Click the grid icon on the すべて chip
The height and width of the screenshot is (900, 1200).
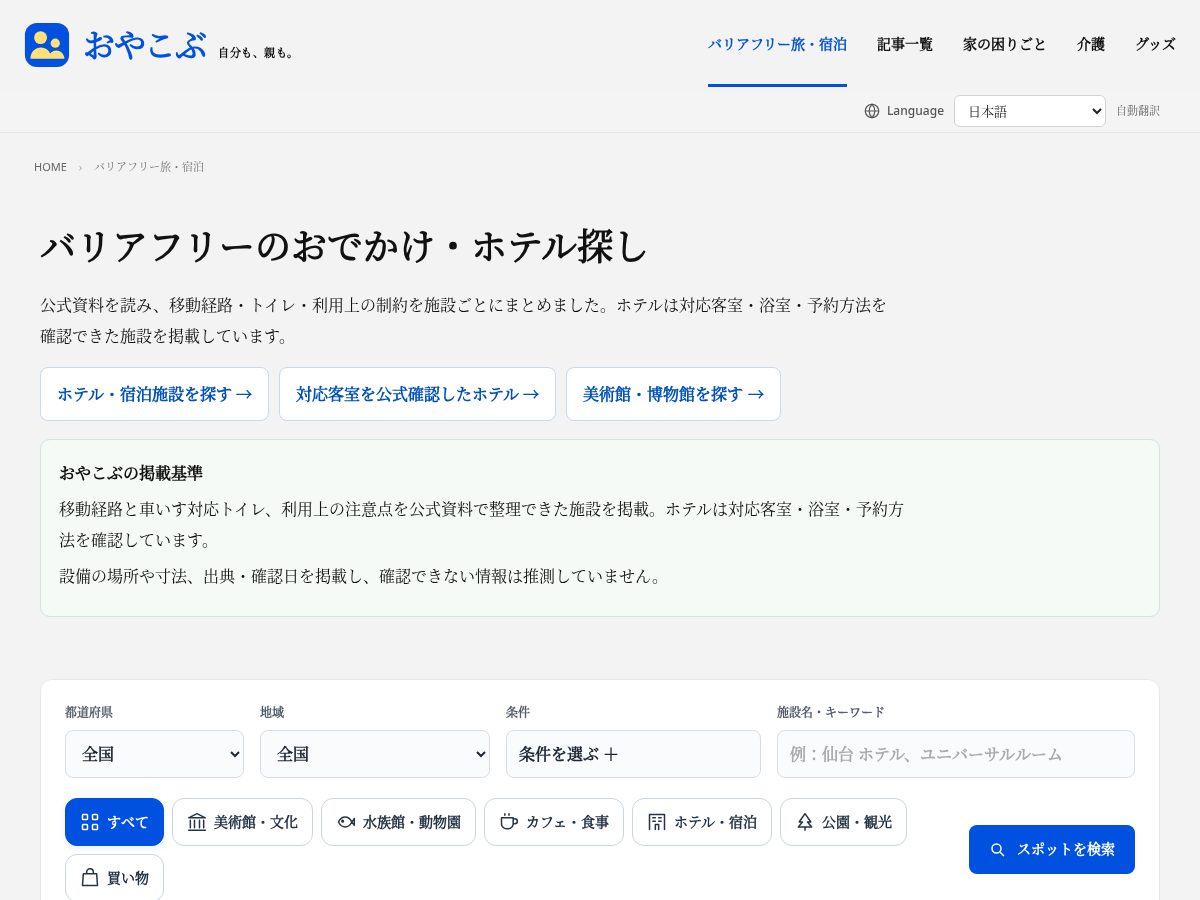coord(90,822)
